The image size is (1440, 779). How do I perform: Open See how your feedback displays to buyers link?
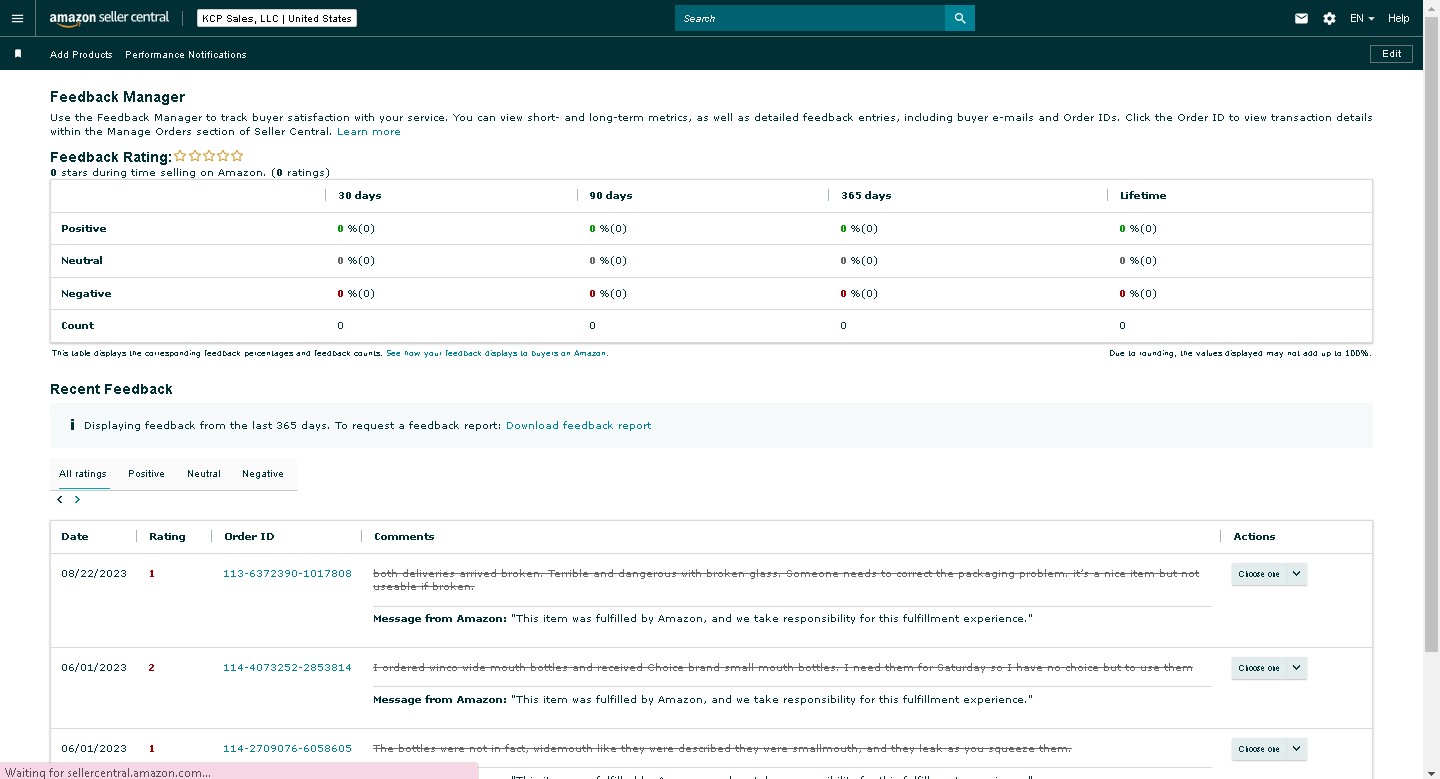[497, 353]
